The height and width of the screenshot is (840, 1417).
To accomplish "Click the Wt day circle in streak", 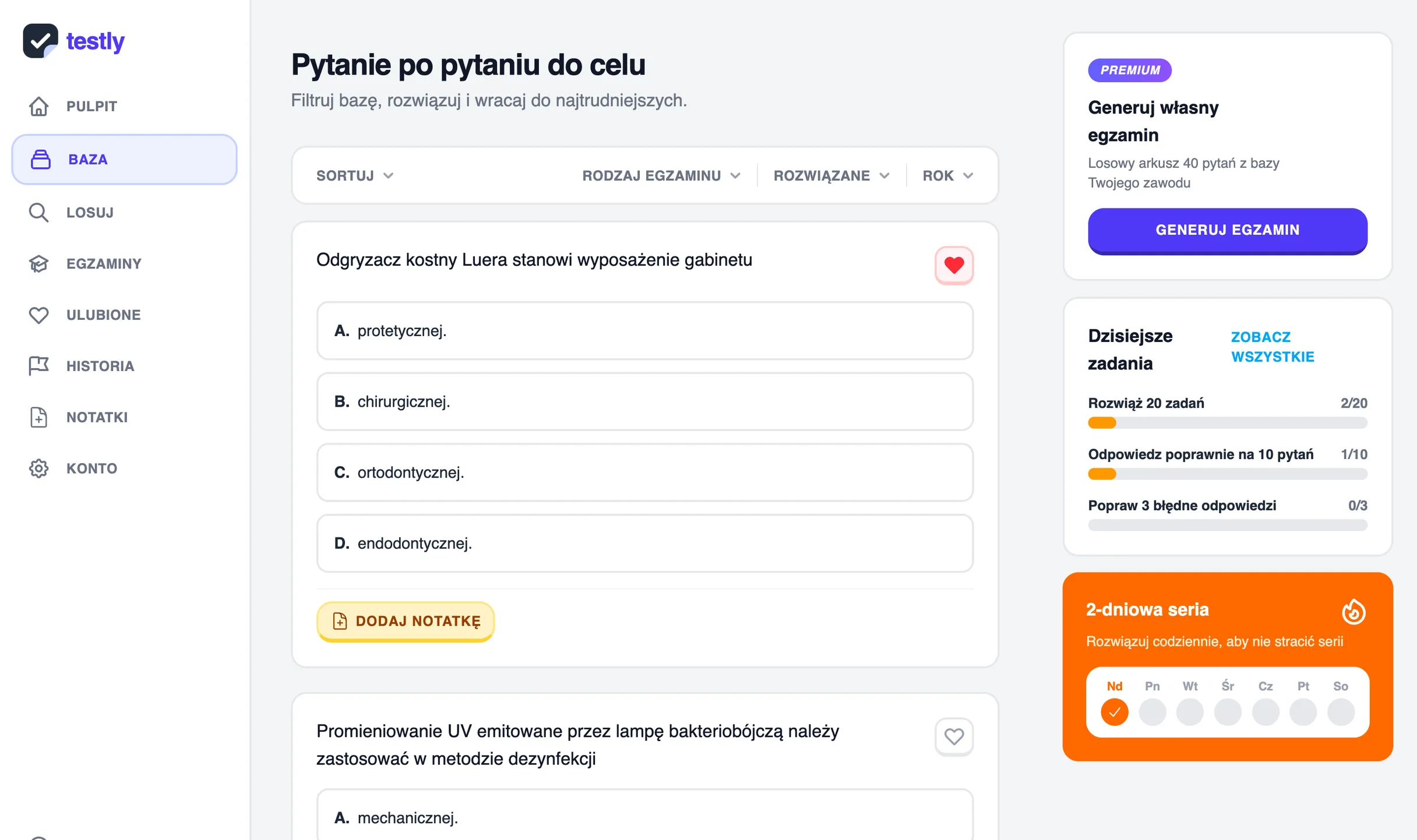I will 1190,712.
